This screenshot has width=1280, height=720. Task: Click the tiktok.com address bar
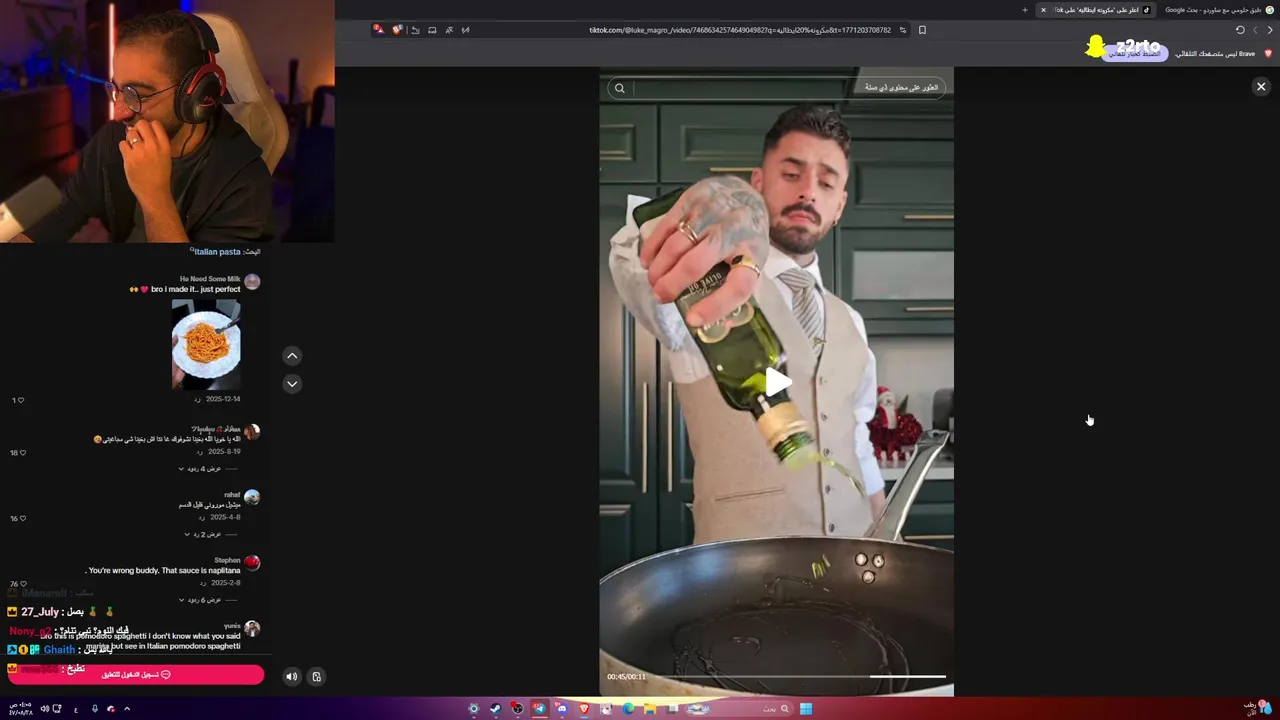click(x=740, y=30)
